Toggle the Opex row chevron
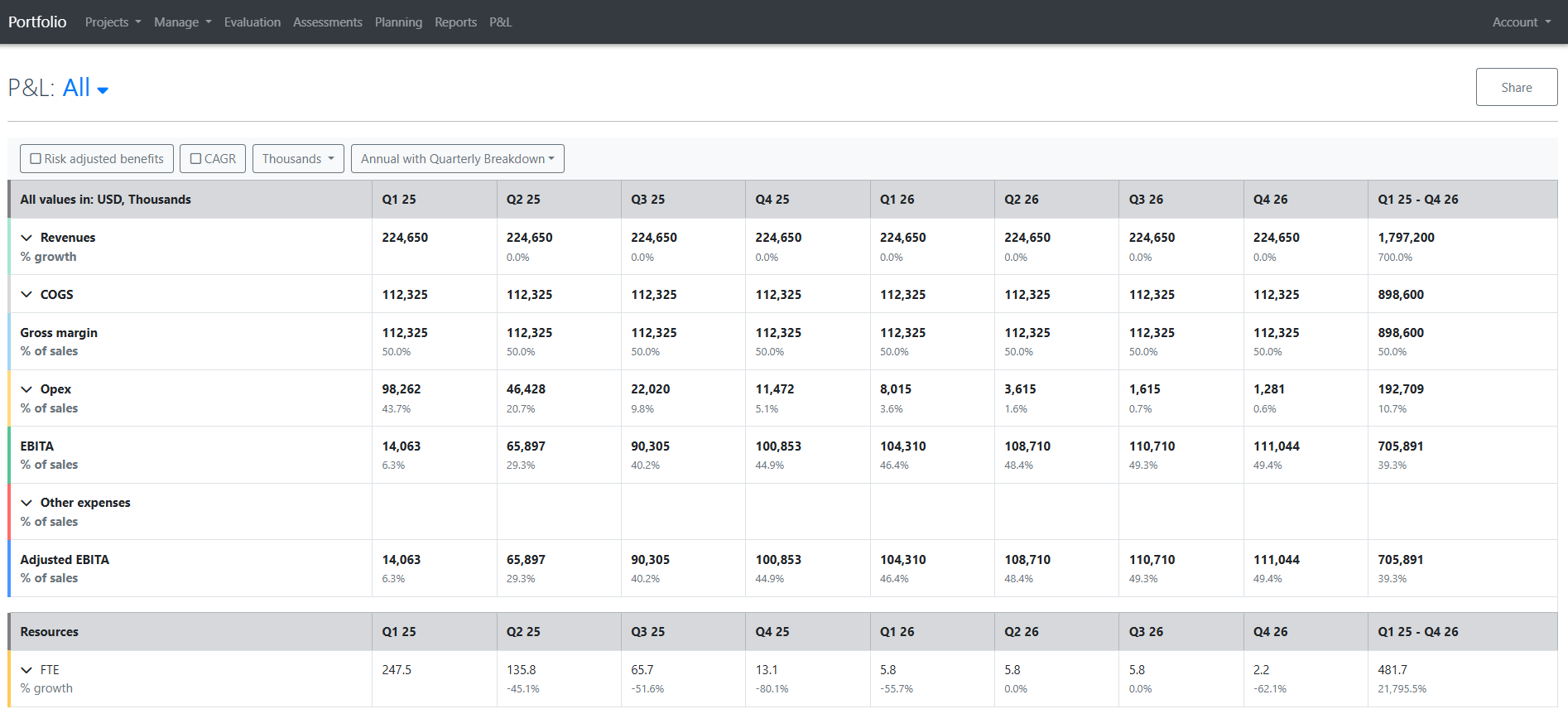 coord(26,389)
